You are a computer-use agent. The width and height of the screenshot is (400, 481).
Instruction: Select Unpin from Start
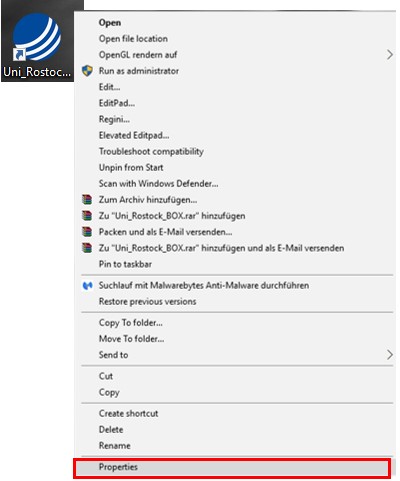(x=131, y=167)
